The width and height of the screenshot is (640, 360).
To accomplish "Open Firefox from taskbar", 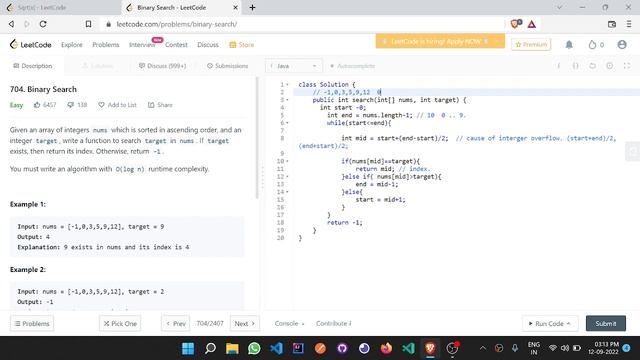I will [x=386, y=348].
